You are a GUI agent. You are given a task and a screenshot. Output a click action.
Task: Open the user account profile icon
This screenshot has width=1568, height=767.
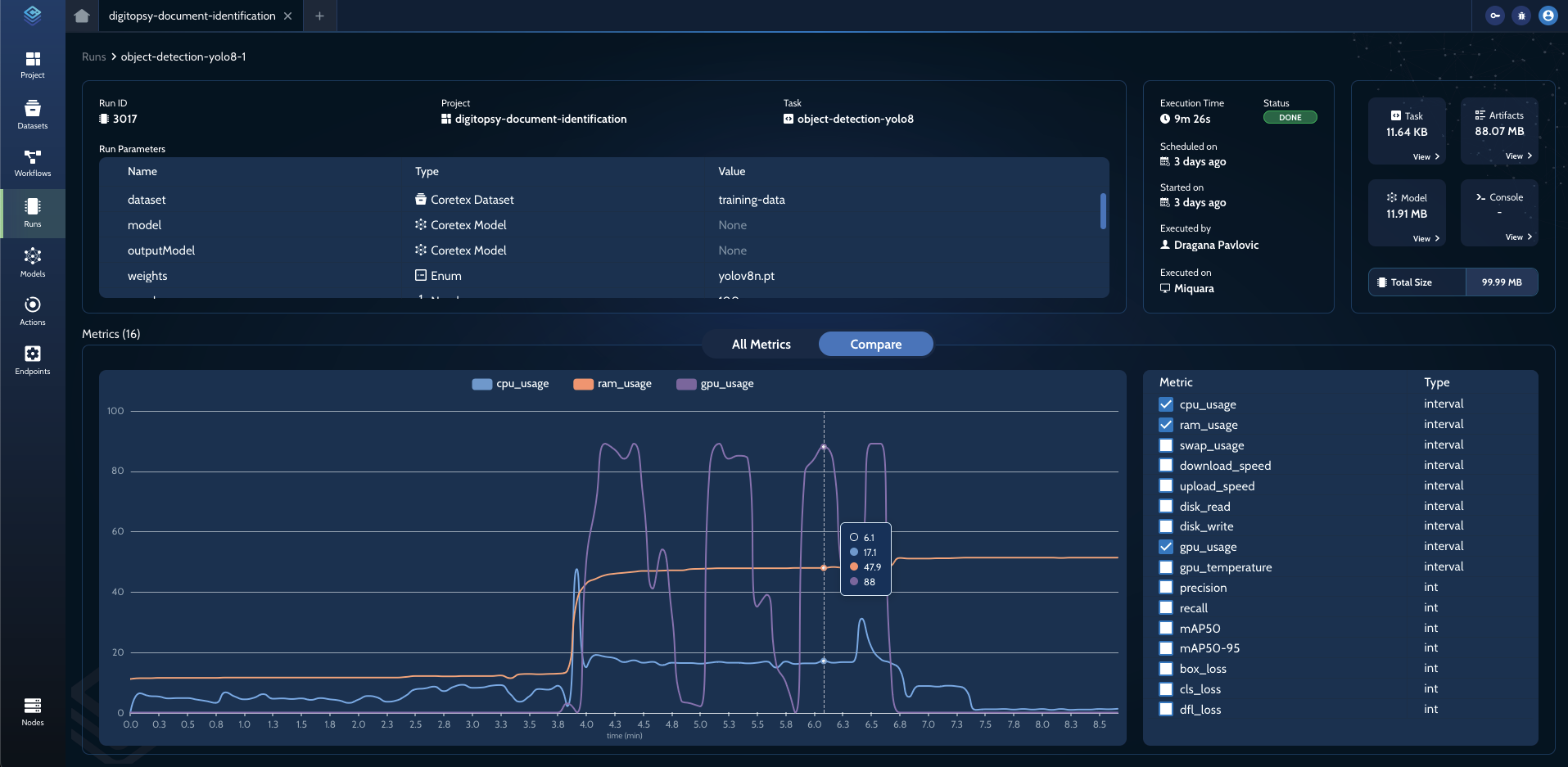1548,16
